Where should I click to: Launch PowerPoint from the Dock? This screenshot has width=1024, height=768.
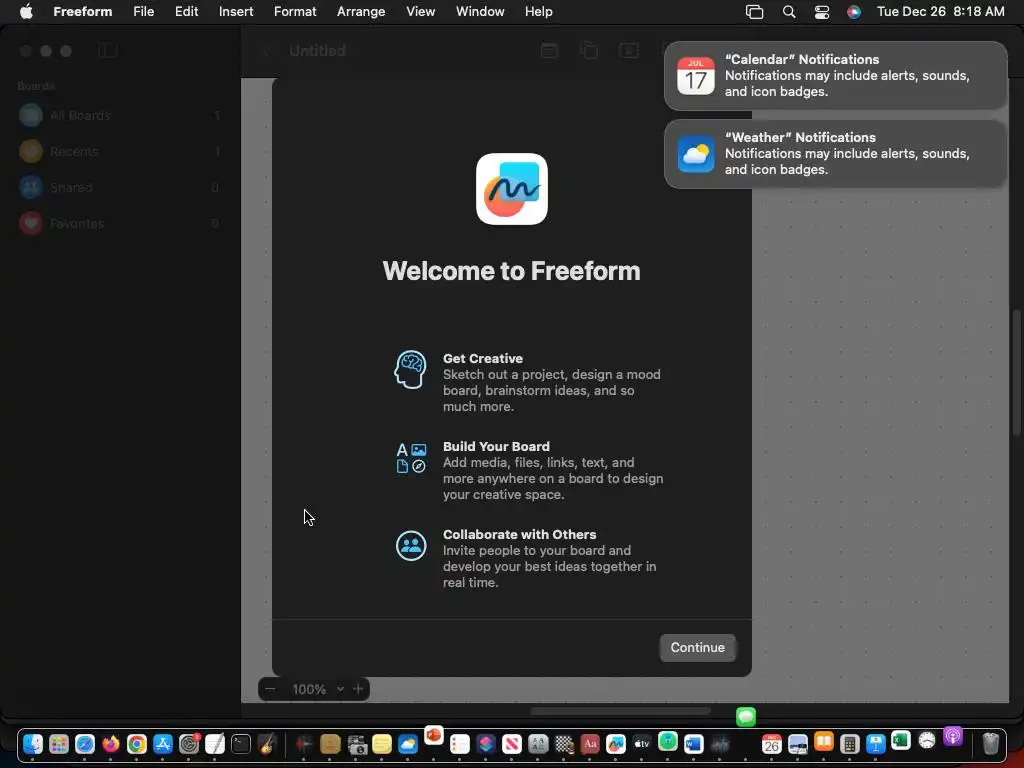pyautogui.click(x=434, y=735)
